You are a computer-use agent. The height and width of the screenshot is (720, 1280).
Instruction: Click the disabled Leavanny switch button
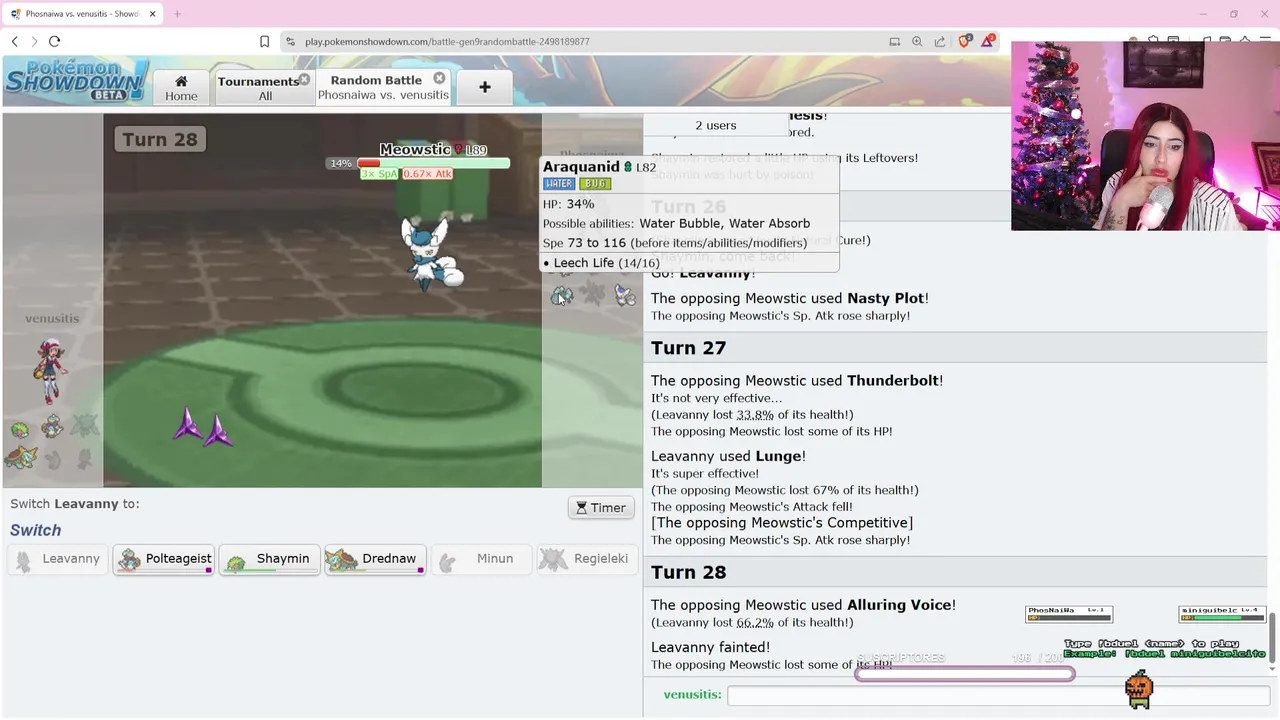point(58,559)
